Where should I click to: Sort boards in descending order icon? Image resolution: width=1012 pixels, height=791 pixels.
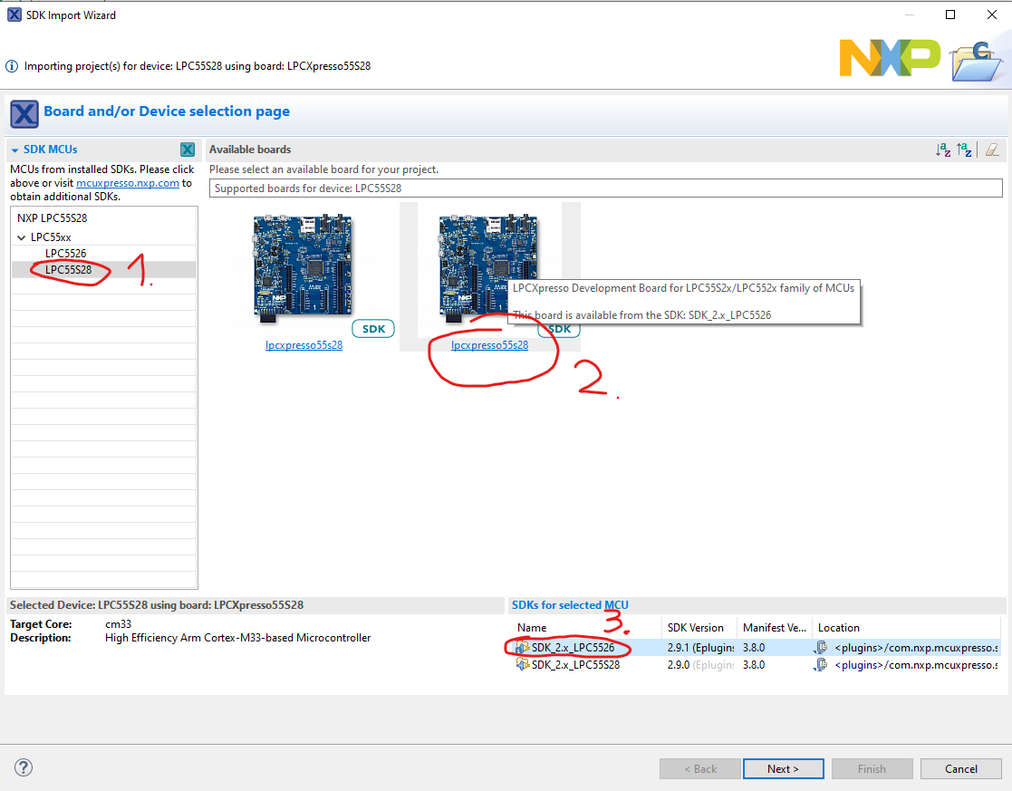click(964, 150)
